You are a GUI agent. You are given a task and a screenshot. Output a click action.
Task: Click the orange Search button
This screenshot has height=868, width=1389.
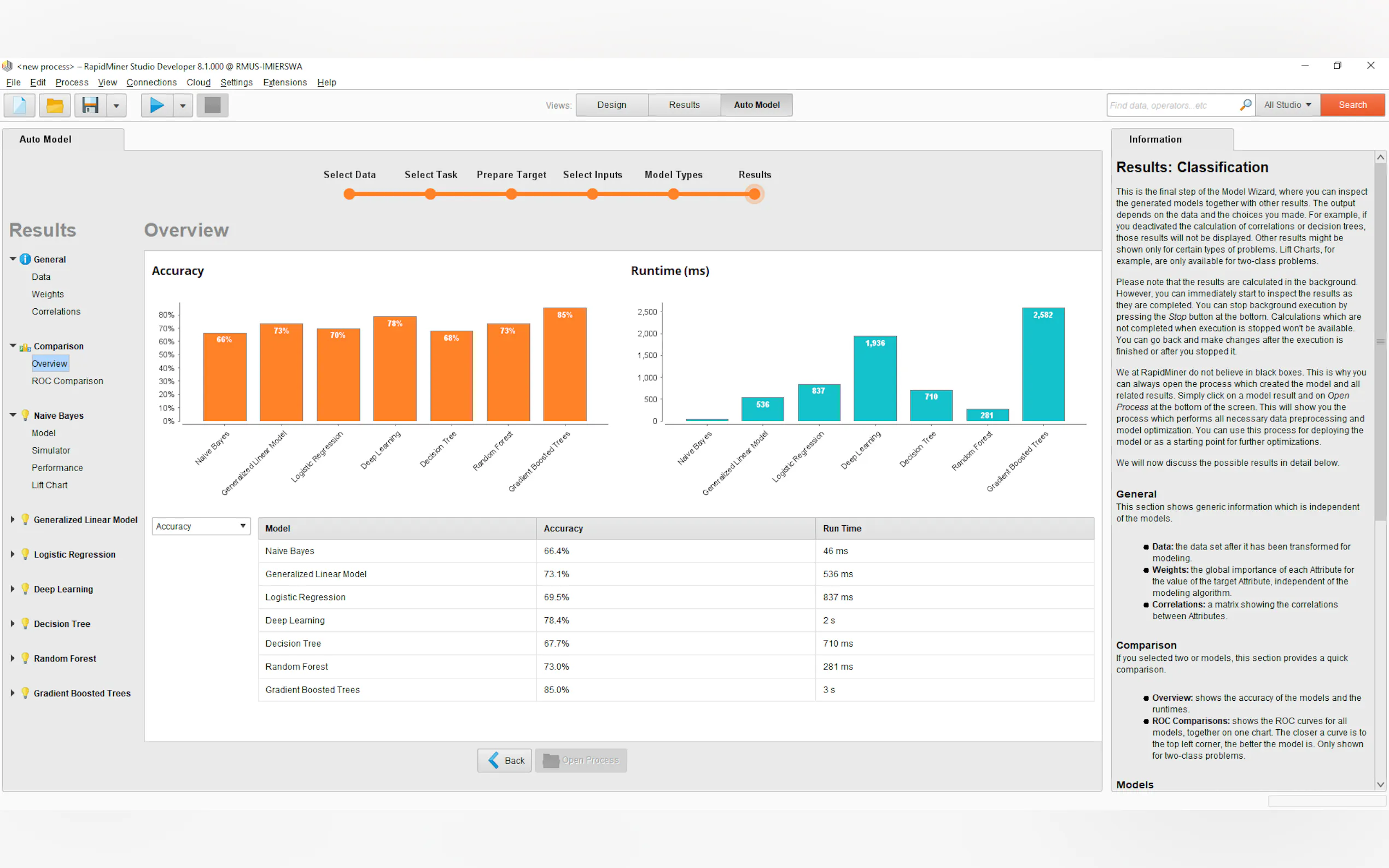(x=1352, y=105)
